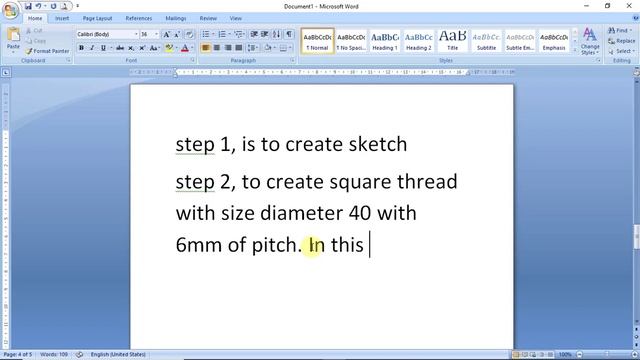
Task: Toggle underline formatting
Action: point(103,48)
